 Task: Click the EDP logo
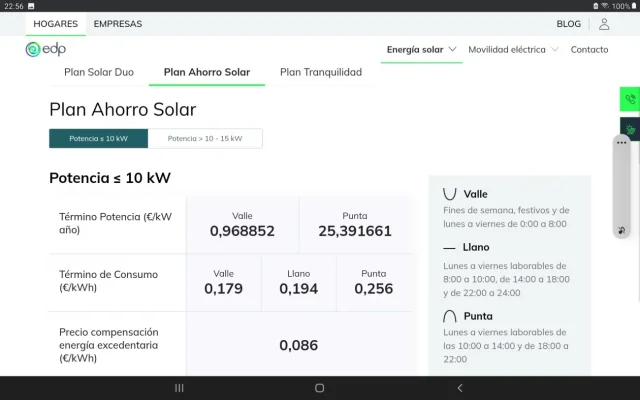click(45, 49)
